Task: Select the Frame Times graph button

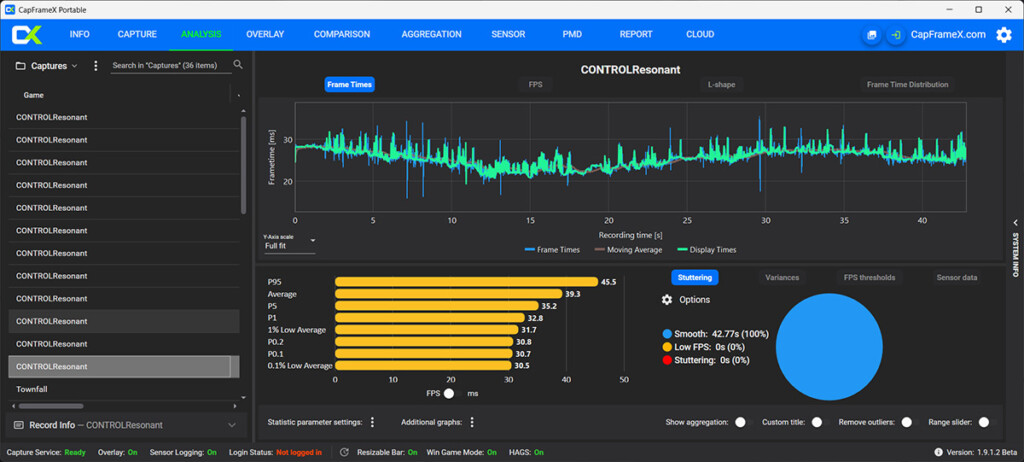Action: click(349, 84)
